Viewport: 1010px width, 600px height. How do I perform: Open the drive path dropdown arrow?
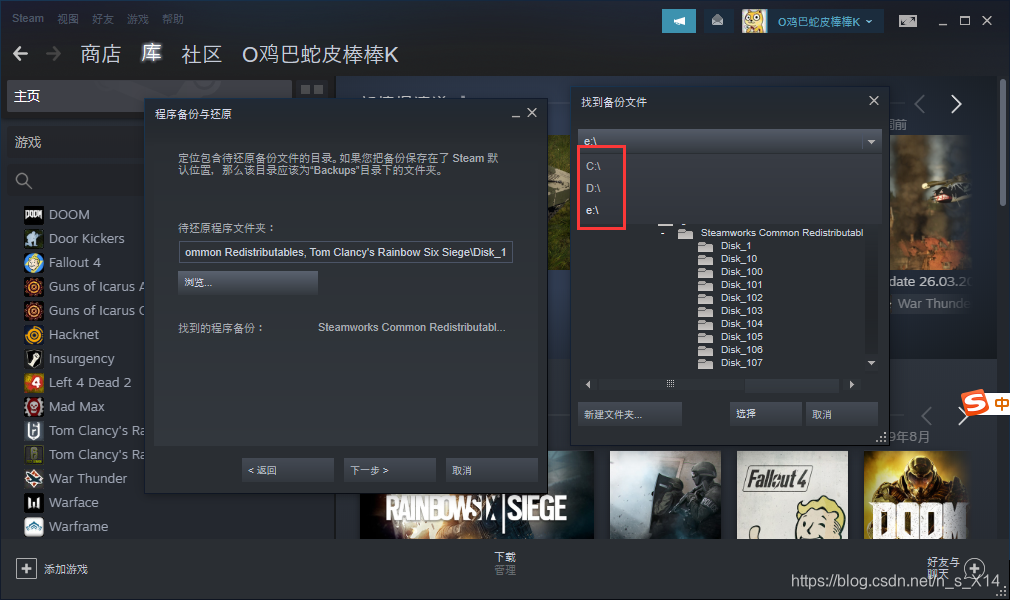click(x=871, y=141)
